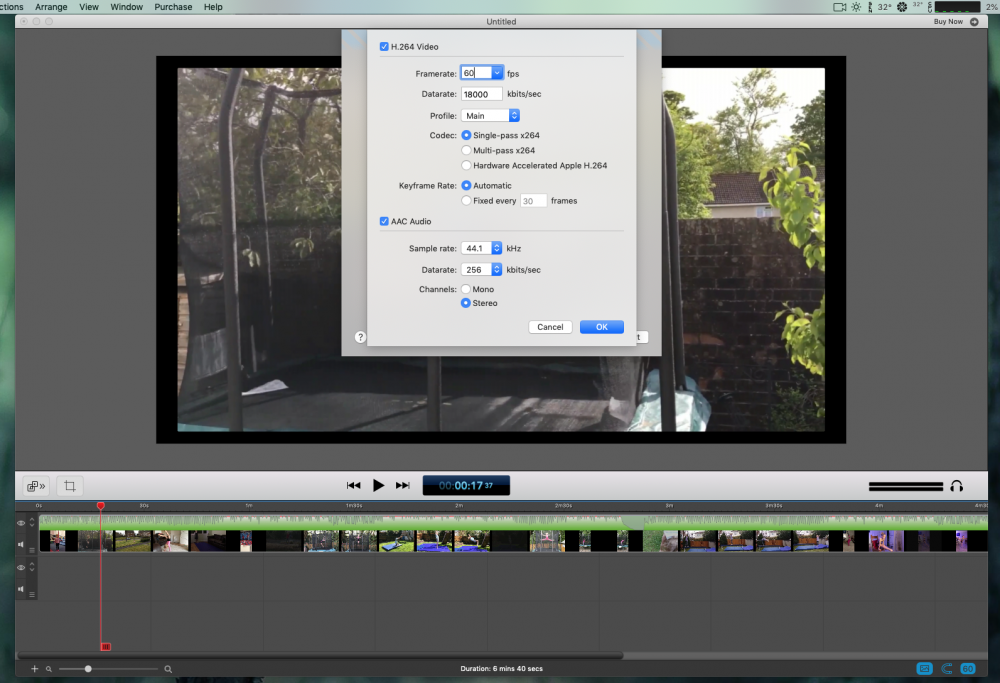Confirm settings with OK
The image size is (1000, 683).
(601, 327)
